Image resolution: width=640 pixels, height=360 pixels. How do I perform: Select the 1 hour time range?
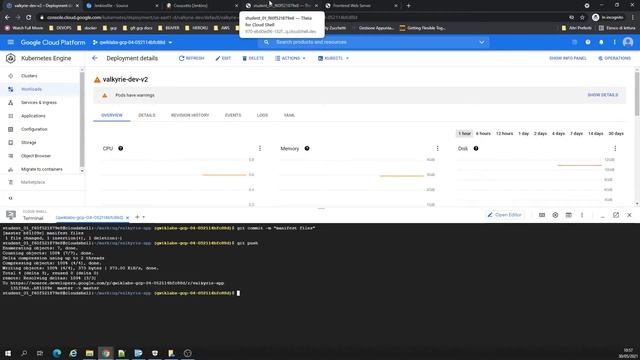point(464,133)
